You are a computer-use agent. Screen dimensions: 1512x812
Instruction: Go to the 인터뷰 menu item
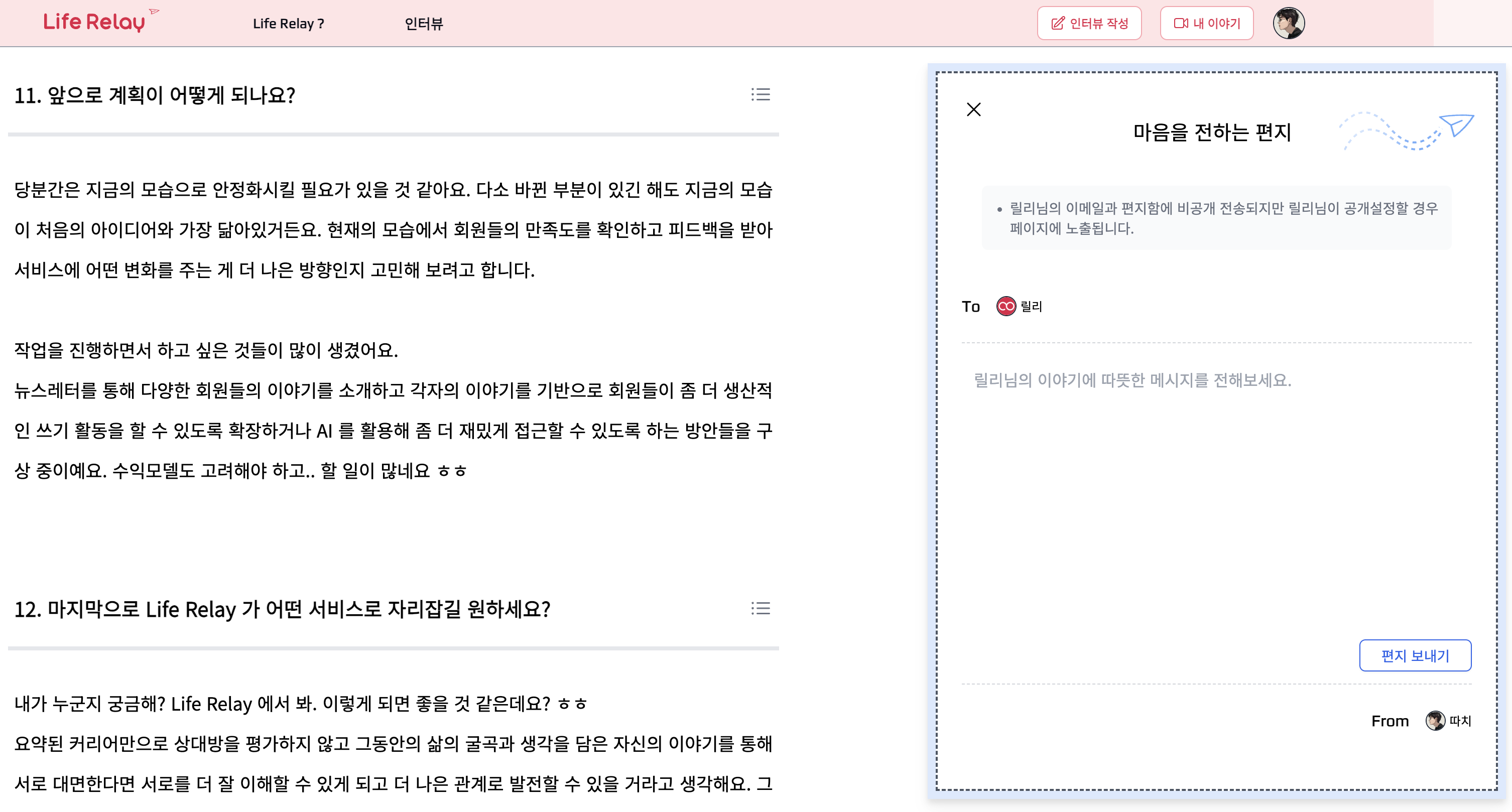click(x=424, y=24)
